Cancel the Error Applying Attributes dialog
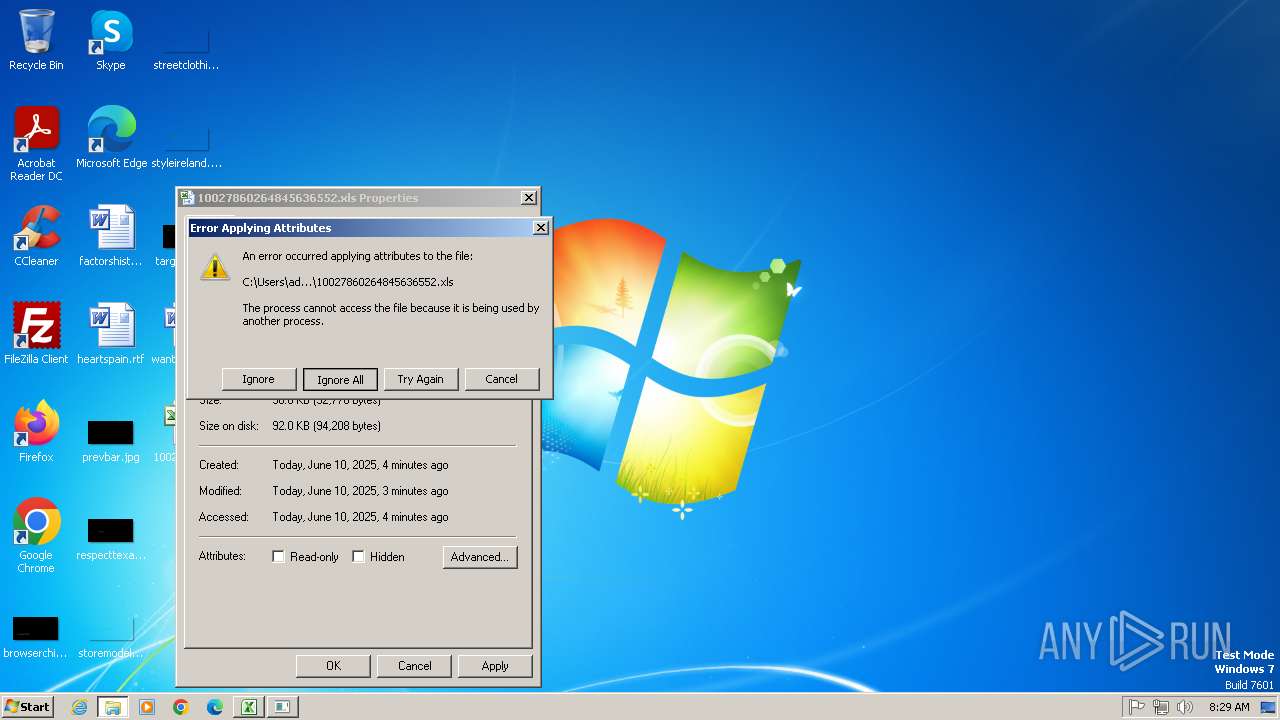Screen dimensions: 1280x720 pos(502,379)
